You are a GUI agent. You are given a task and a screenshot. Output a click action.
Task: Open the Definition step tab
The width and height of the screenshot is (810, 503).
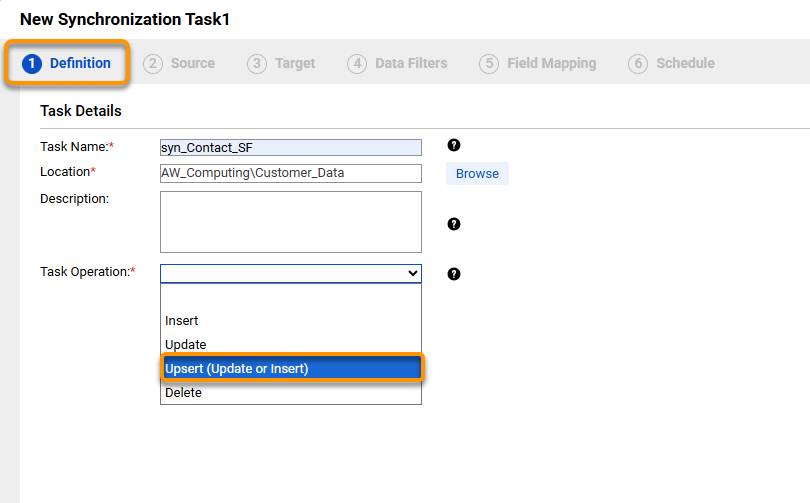(67, 63)
